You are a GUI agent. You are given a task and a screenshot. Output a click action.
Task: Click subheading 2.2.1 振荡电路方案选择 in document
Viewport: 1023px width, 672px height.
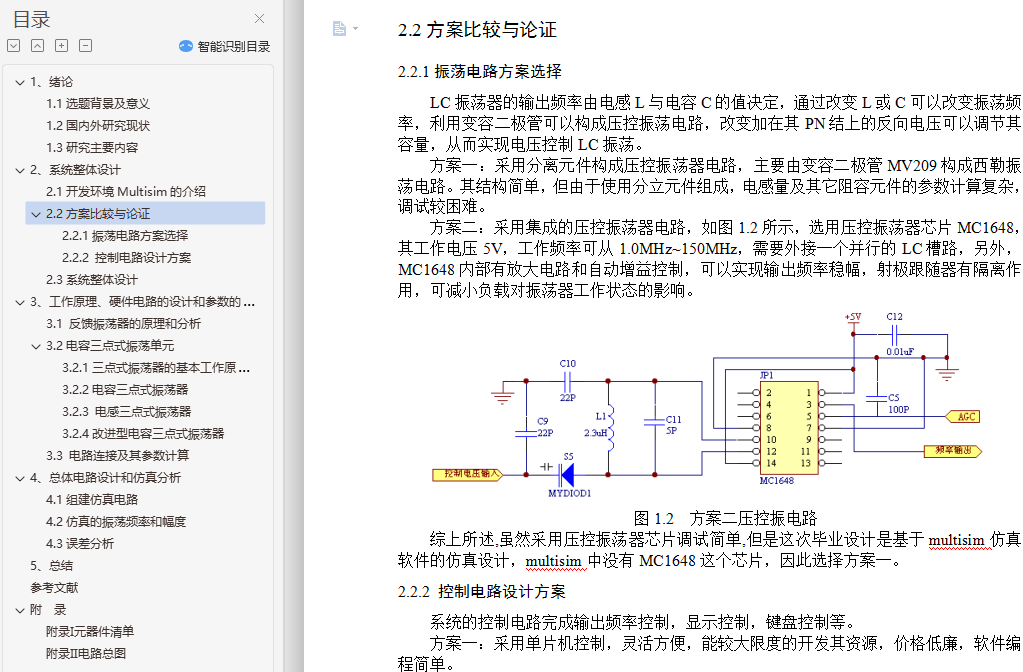[x=480, y=72]
